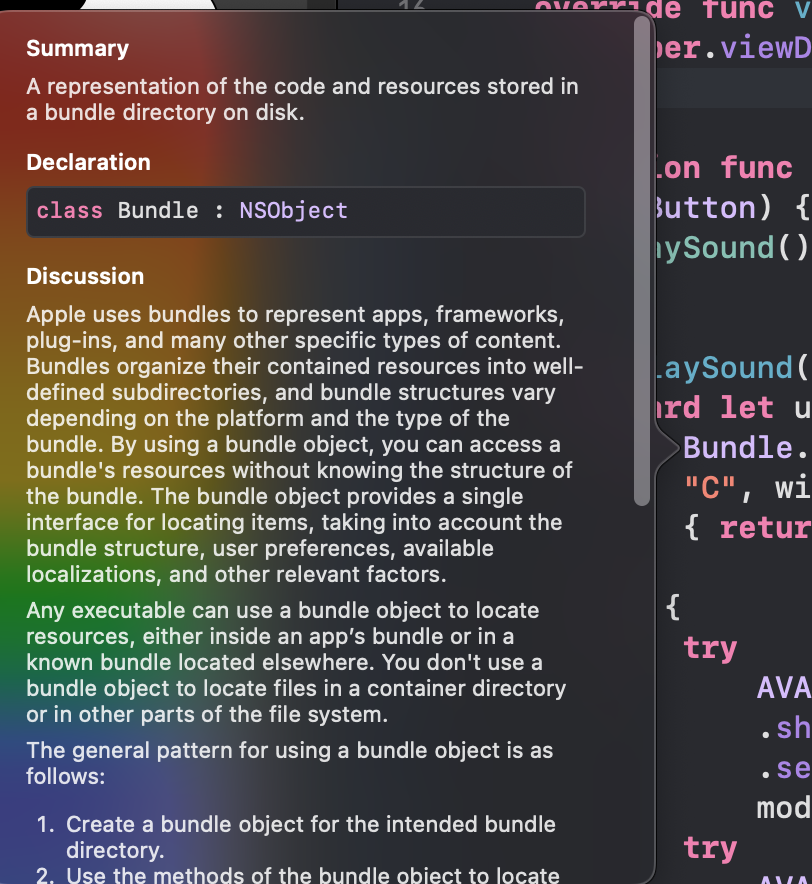The height and width of the screenshot is (884, 812).
Task: Click the line 'The general pattern for using'
Action: [289, 763]
